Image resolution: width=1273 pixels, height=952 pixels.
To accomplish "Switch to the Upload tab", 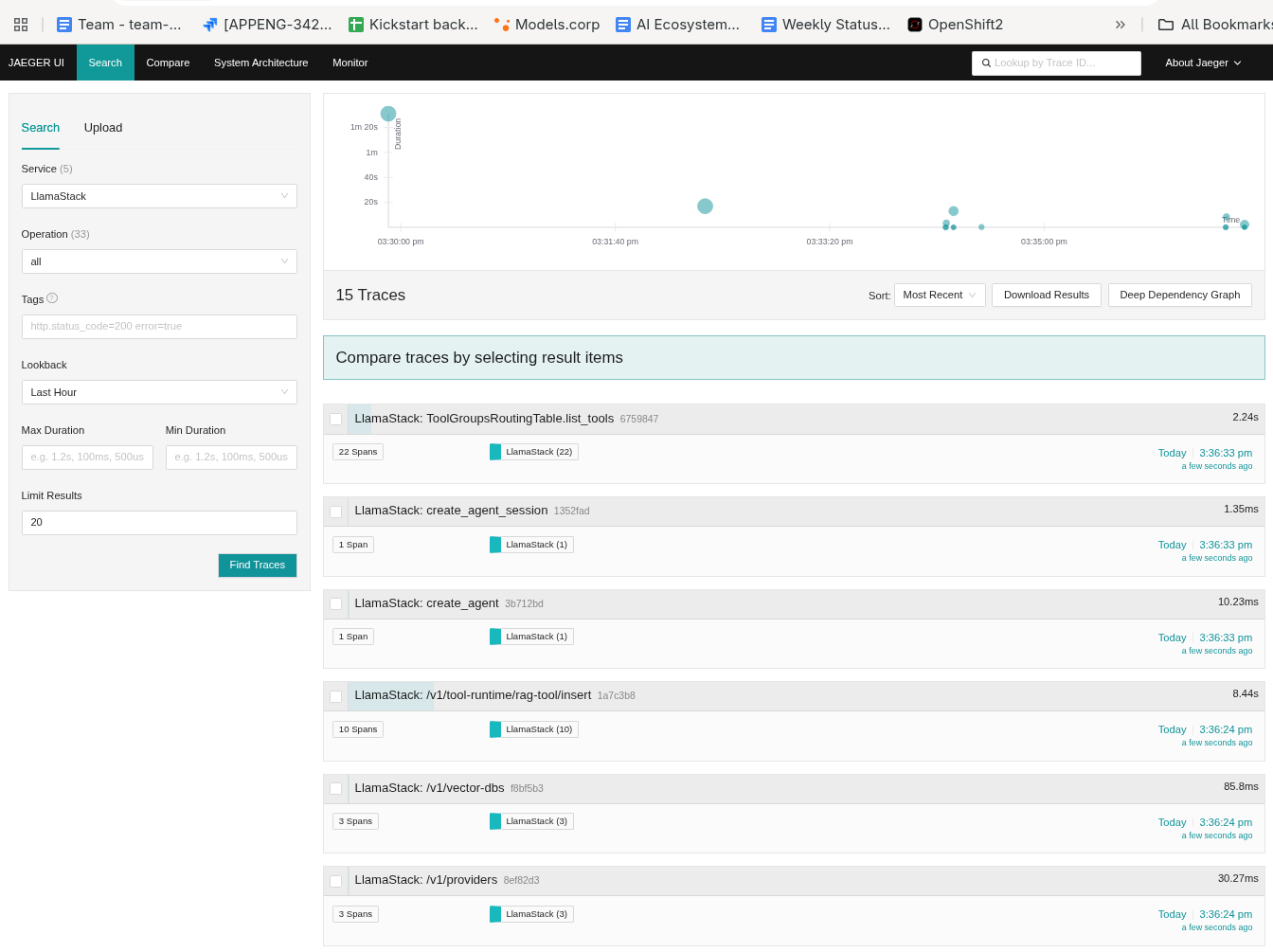I will (103, 128).
